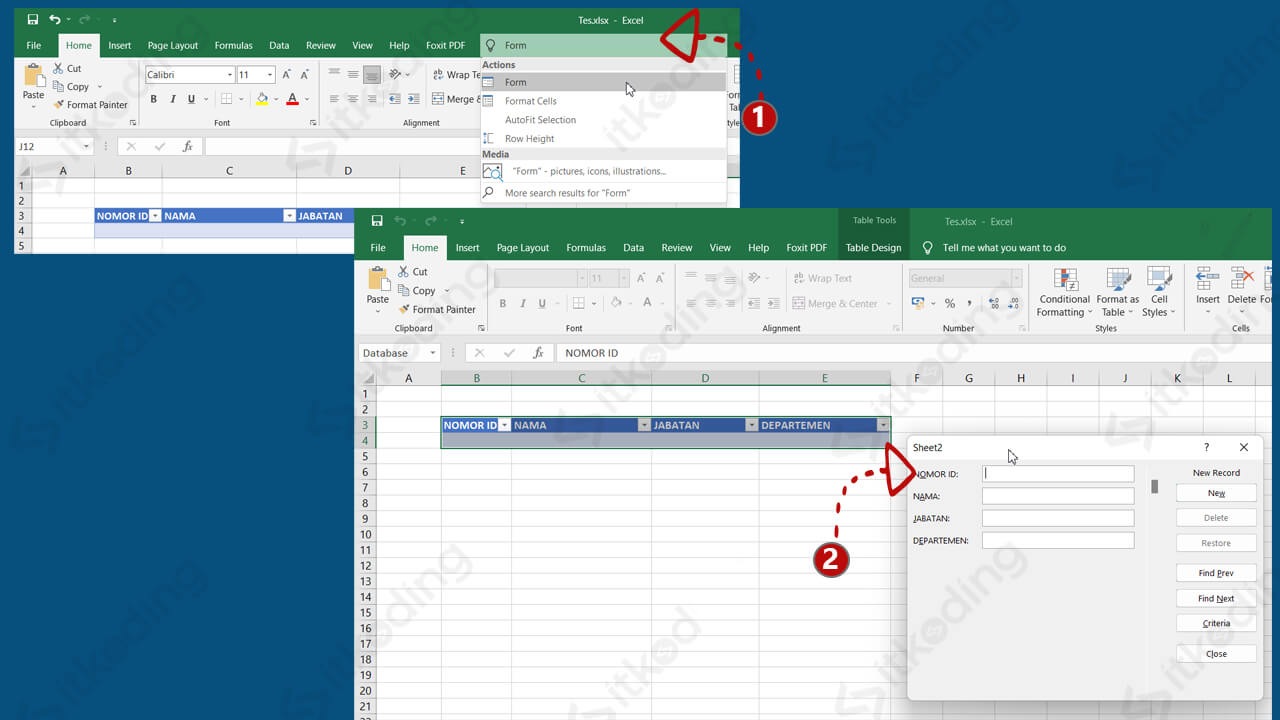Screen dimensions: 1280x720
Task: Click yellow fill color bucket in upper window
Action: [261, 99]
